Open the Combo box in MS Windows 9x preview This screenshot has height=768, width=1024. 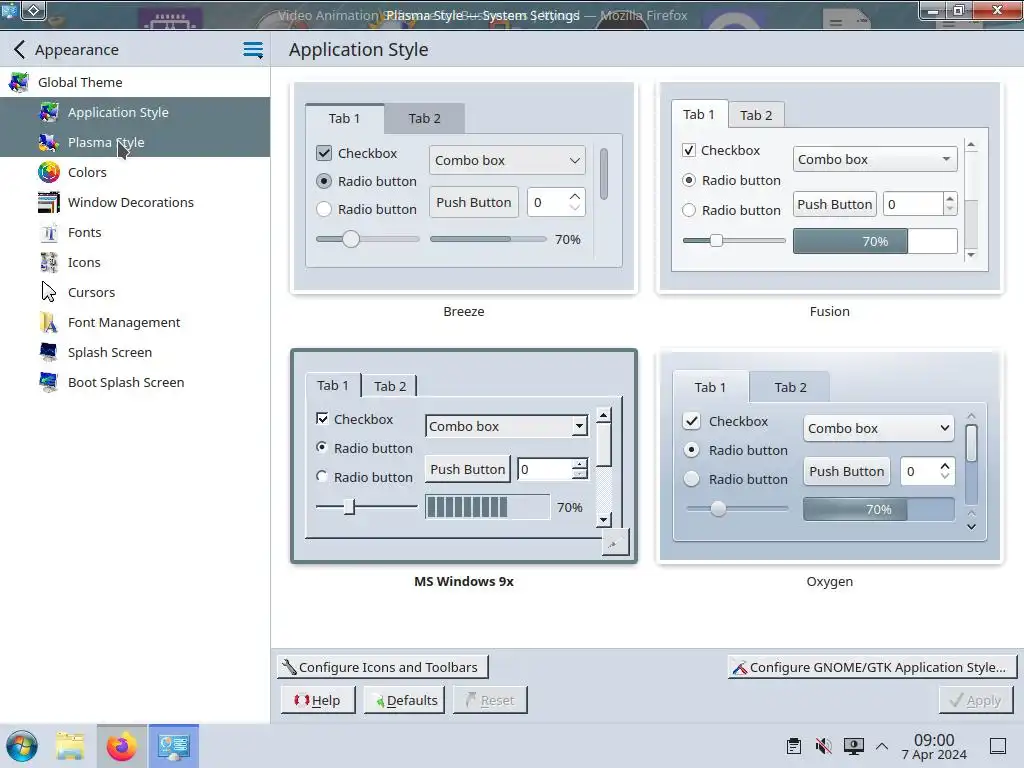tap(506, 426)
